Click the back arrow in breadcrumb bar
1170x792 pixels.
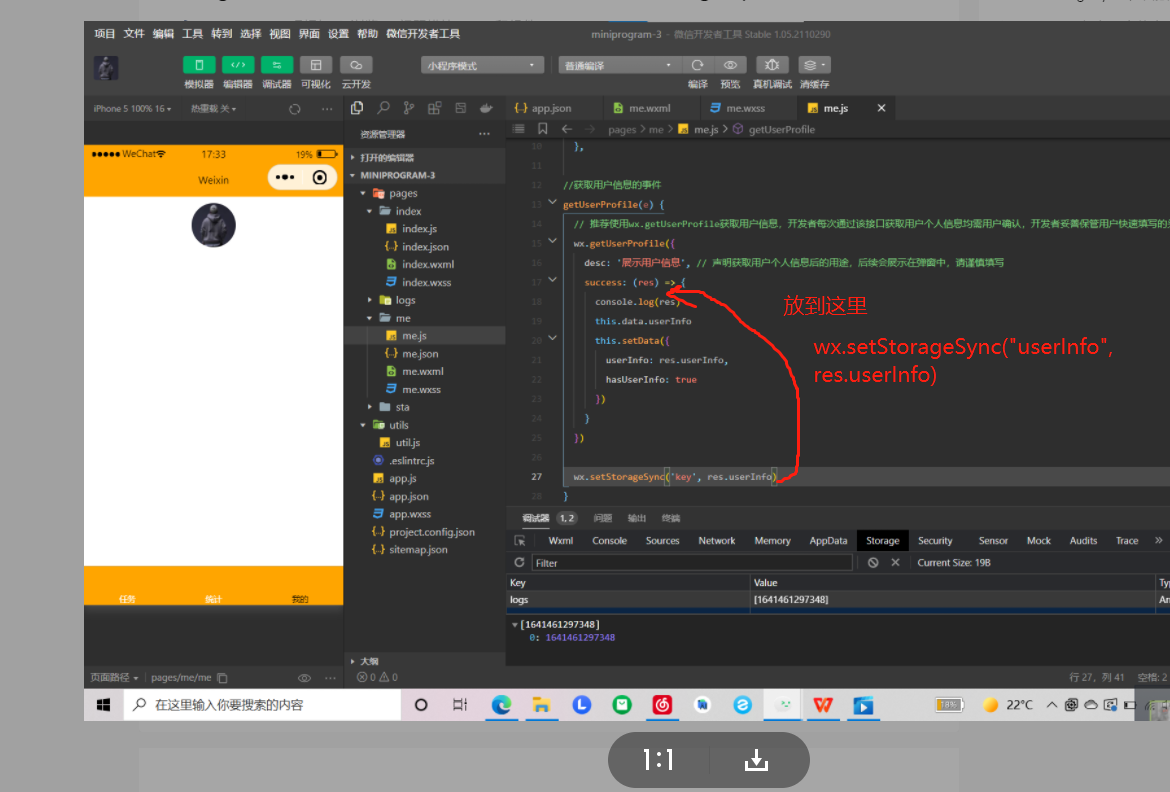coord(567,129)
